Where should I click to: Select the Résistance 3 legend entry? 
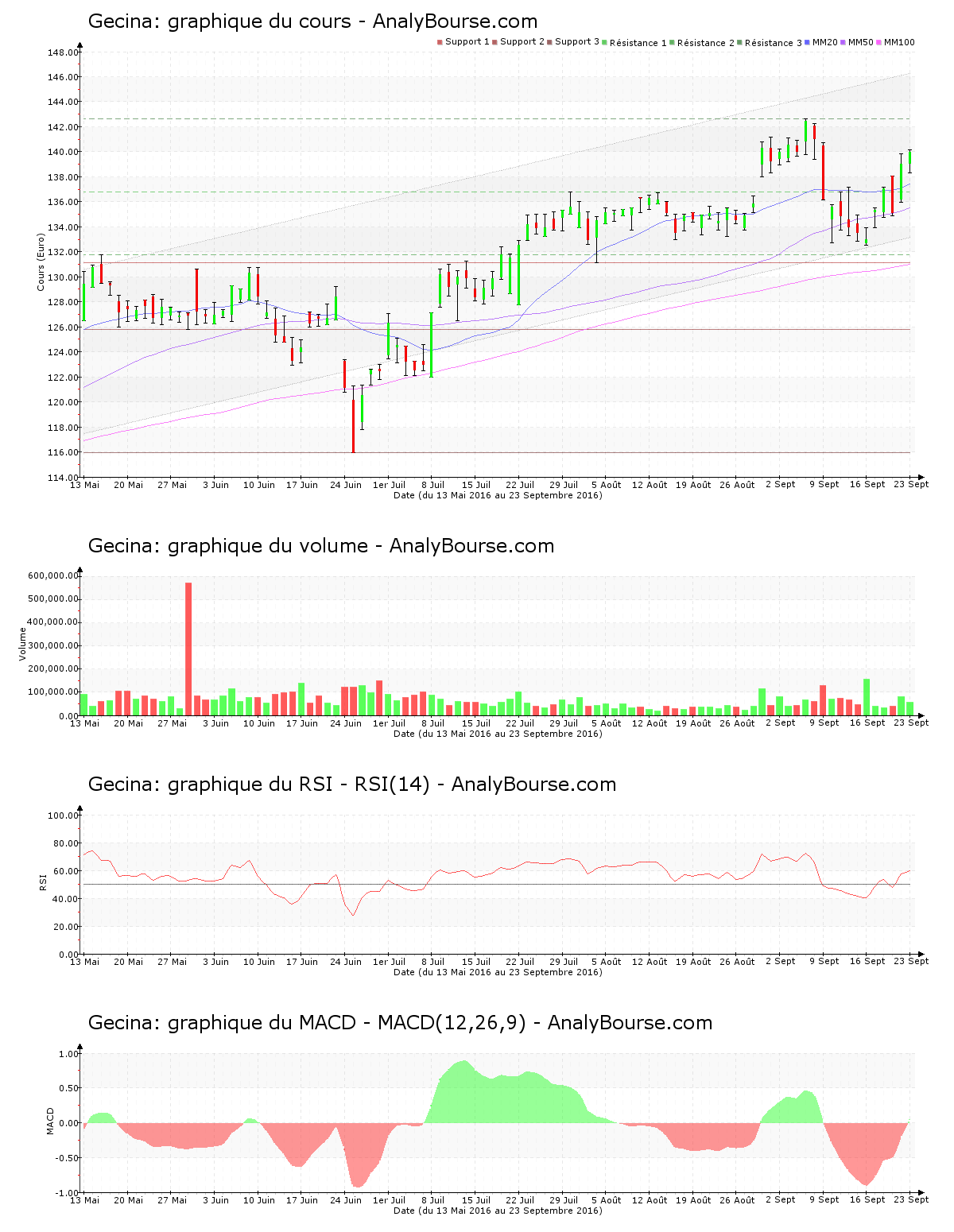coord(770,42)
